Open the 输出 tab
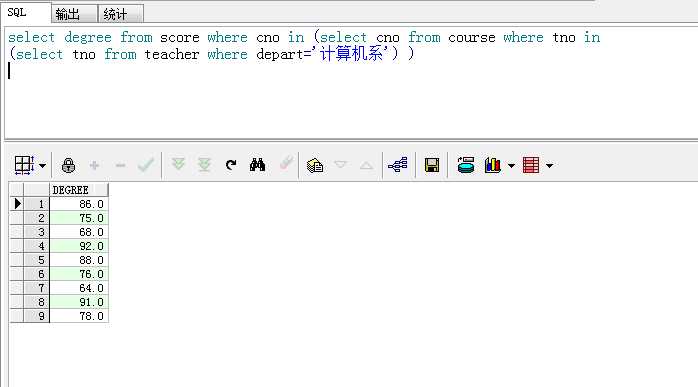Viewport: 698px width, 387px height. coord(74,14)
